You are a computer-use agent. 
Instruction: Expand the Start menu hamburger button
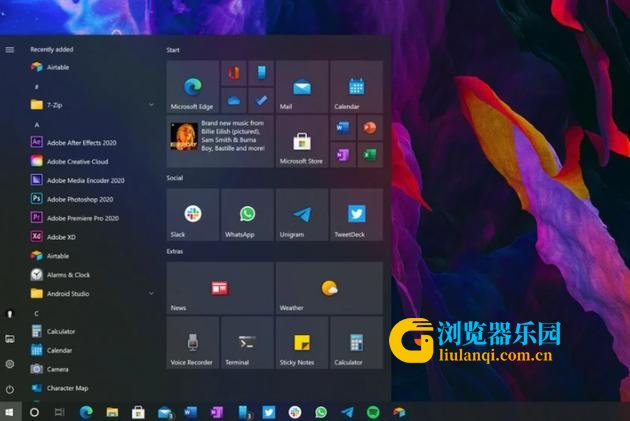pos(10,50)
